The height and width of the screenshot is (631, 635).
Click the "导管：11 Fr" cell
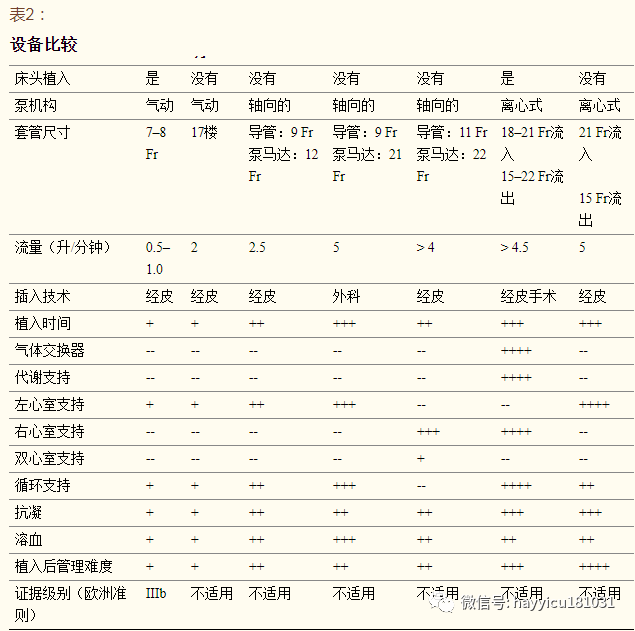pyautogui.click(x=452, y=132)
